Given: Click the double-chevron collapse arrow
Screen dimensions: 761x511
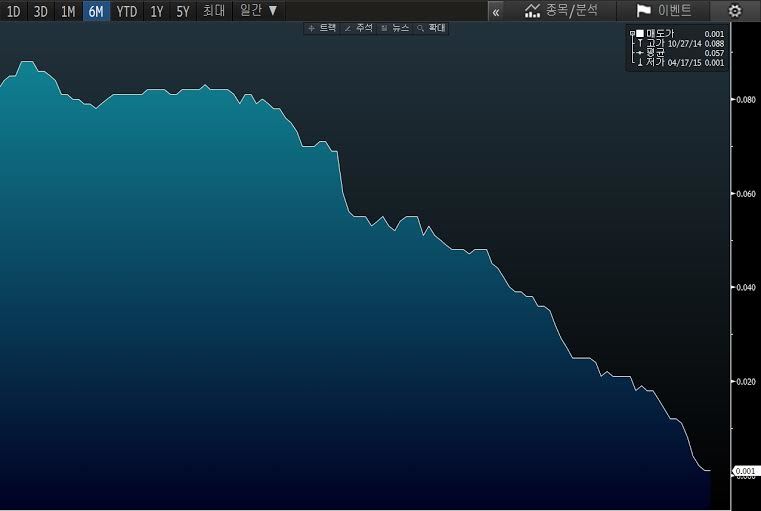Looking at the screenshot, I should coord(496,12).
